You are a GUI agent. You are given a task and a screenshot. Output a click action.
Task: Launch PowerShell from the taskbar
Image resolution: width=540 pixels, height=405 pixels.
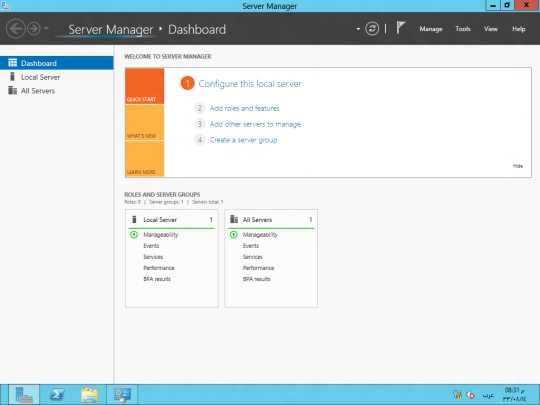coord(56,395)
